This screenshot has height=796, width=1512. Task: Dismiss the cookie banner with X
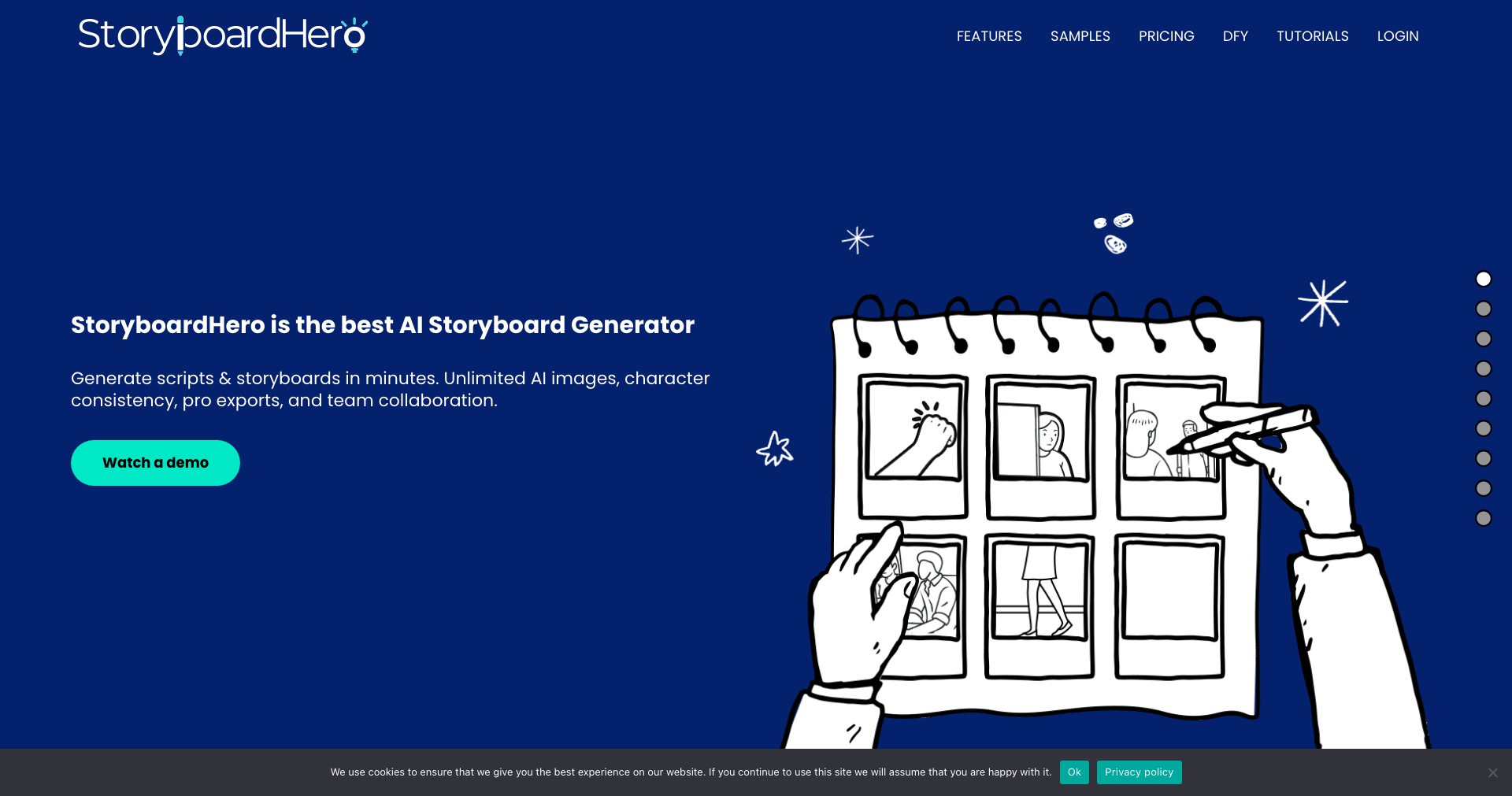point(1493,772)
